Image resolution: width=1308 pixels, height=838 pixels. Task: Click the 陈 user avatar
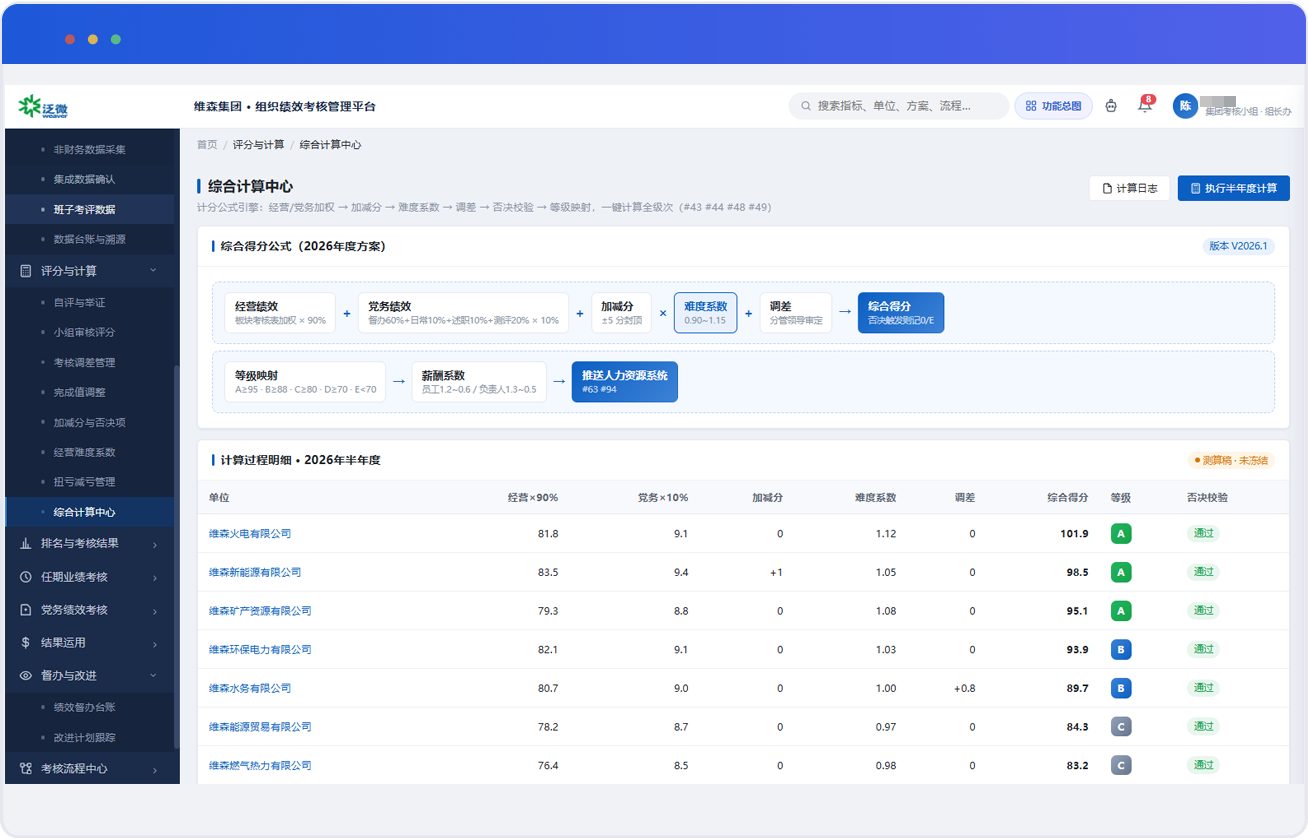(x=1185, y=106)
